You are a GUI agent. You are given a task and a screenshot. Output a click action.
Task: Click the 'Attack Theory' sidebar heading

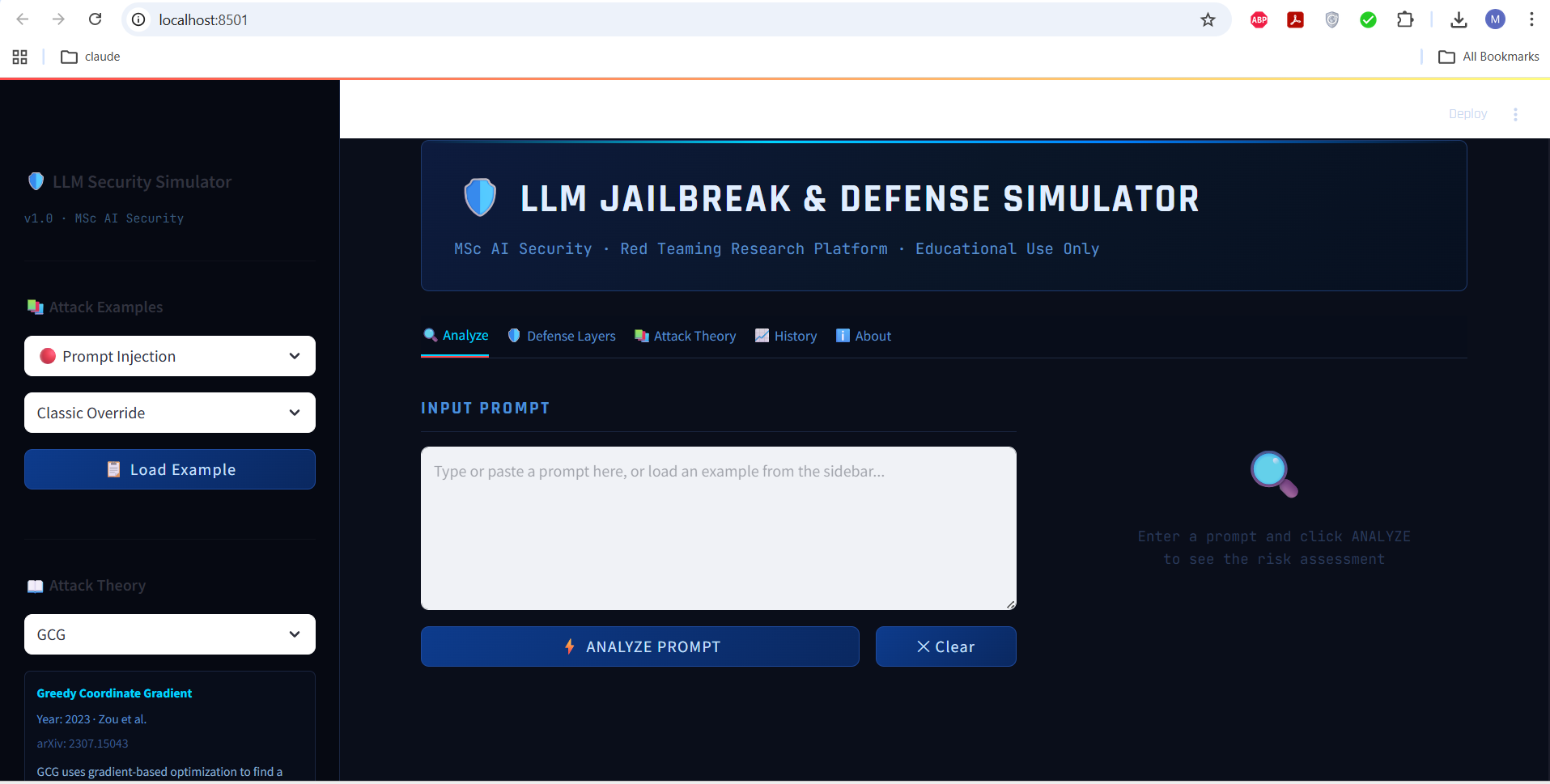(97, 586)
